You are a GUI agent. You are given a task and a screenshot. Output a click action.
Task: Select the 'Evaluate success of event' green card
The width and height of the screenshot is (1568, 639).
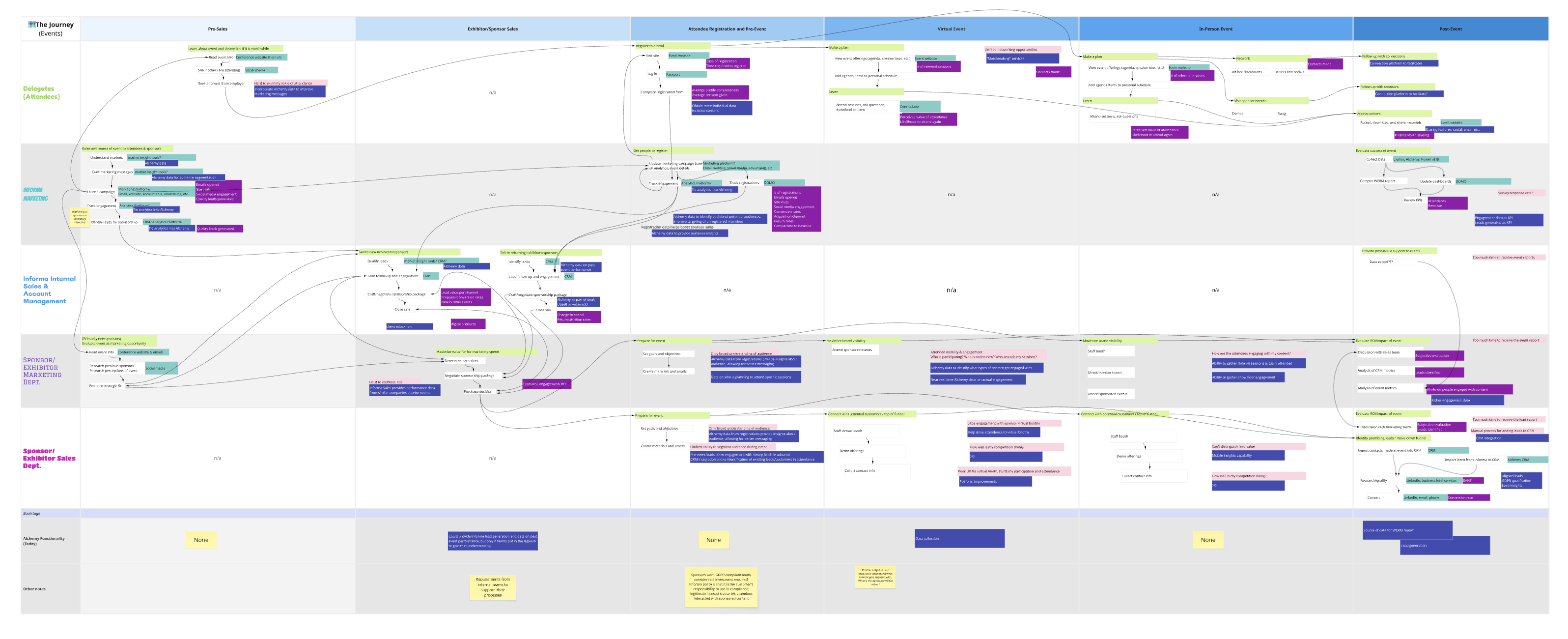click(x=1393, y=150)
